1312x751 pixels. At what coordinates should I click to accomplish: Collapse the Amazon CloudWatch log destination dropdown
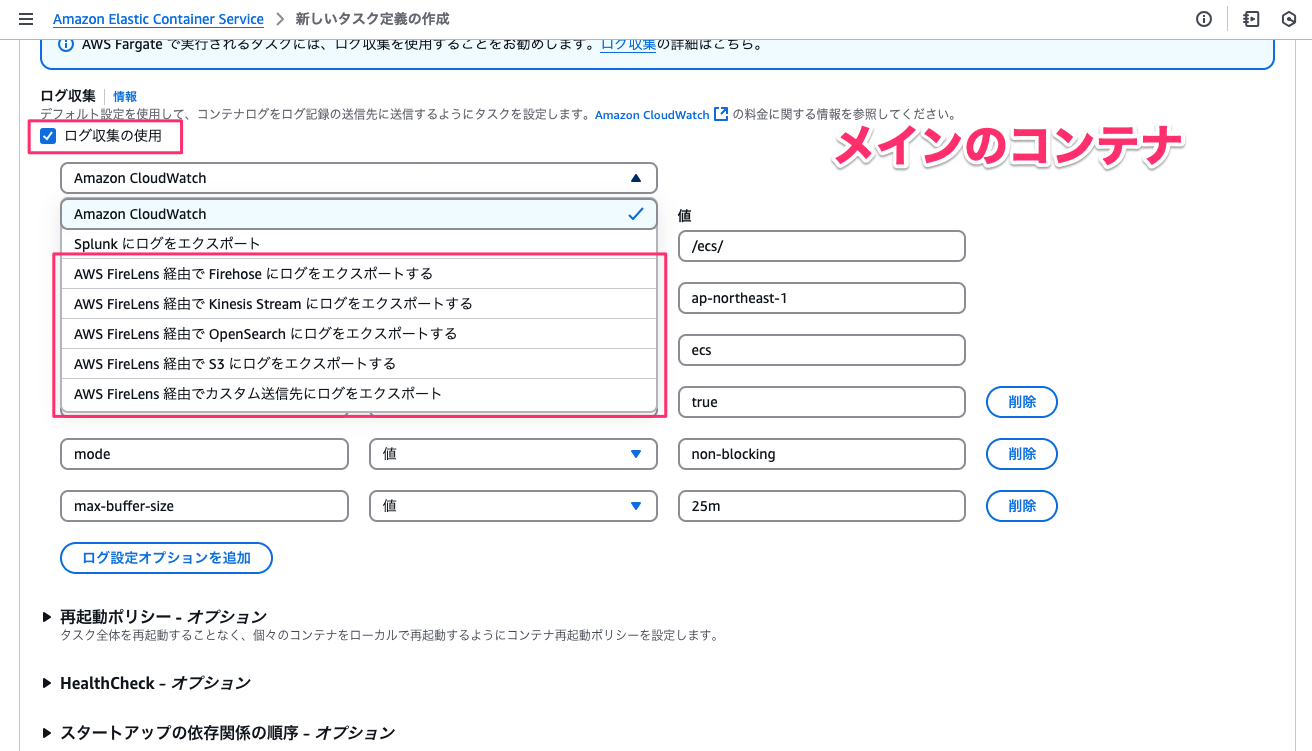coord(359,178)
